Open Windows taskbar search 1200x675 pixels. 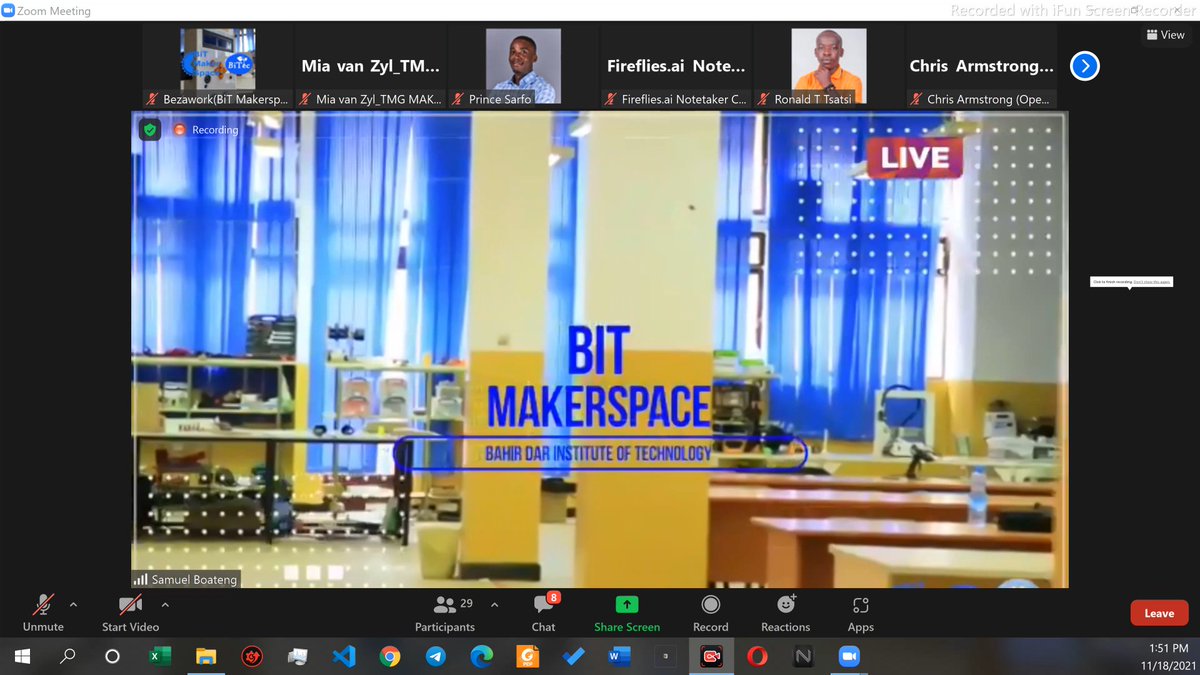tap(68, 657)
